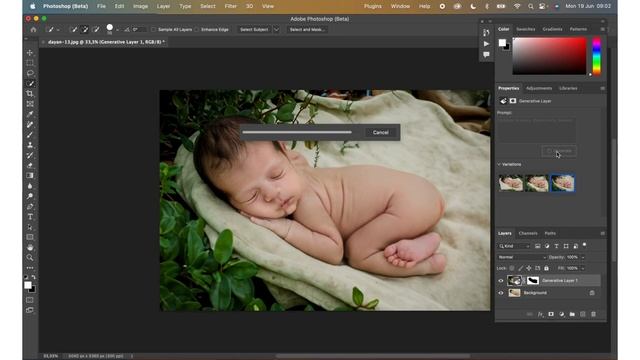Choose Subtract from selection brush mode

(96, 29)
